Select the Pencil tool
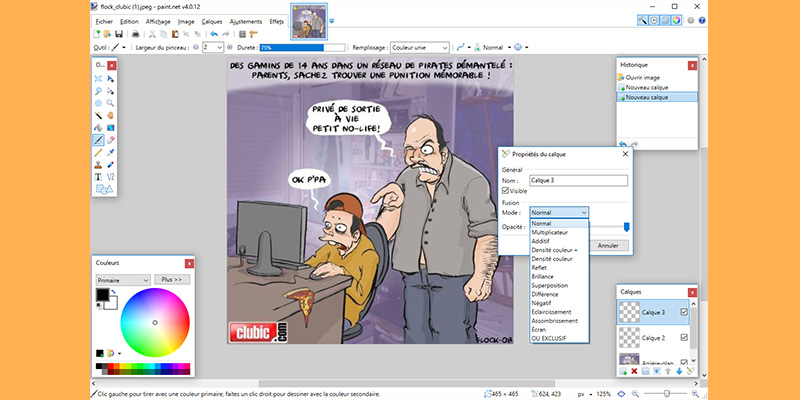This screenshot has width=800, height=400. click(x=98, y=152)
